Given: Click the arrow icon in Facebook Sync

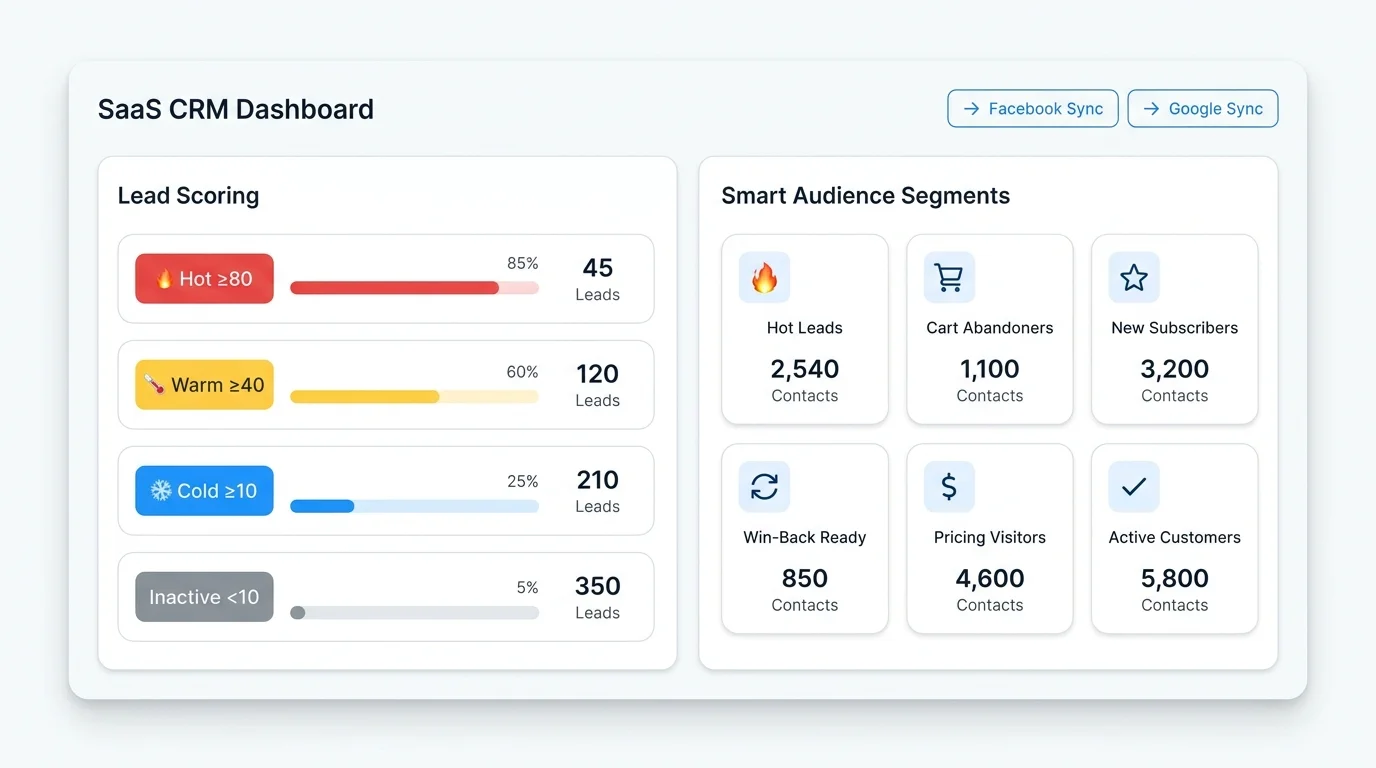Looking at the screenshot, I should click(971, 109).
